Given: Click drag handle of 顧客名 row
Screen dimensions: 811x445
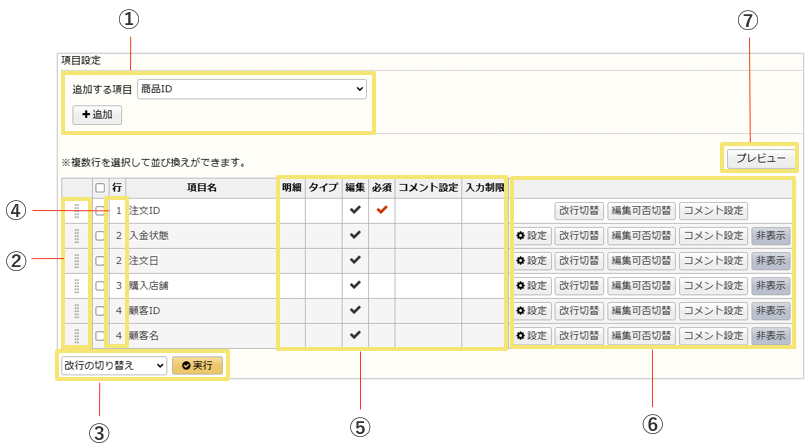Looking at the screenshot, I should [x=76, y=336].
